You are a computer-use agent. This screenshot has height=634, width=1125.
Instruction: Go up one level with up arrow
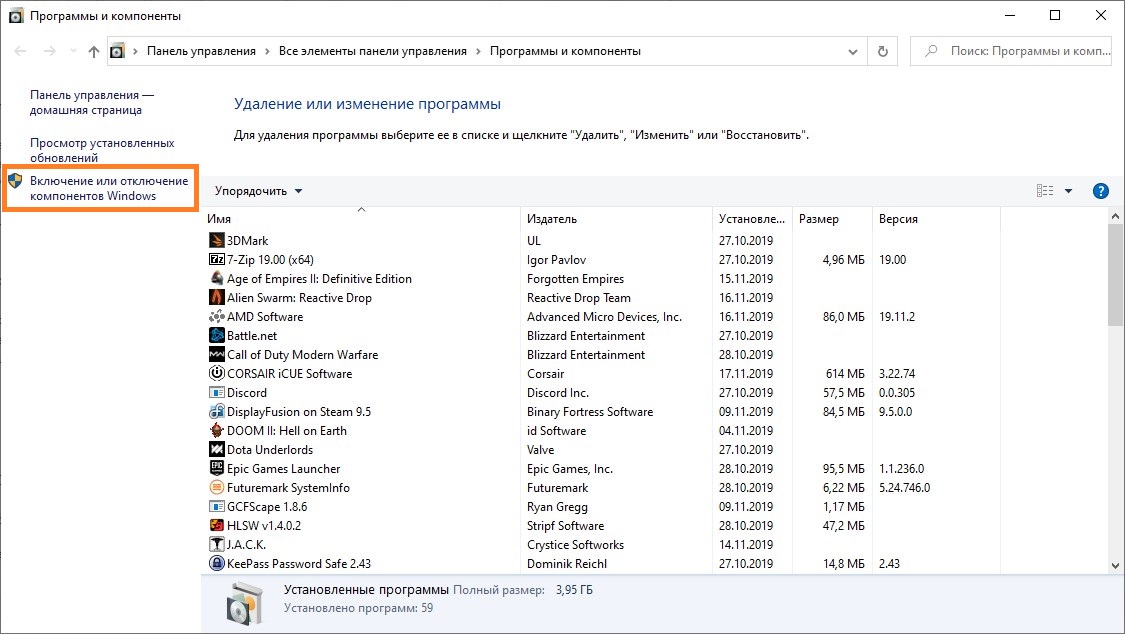point(94,51)
